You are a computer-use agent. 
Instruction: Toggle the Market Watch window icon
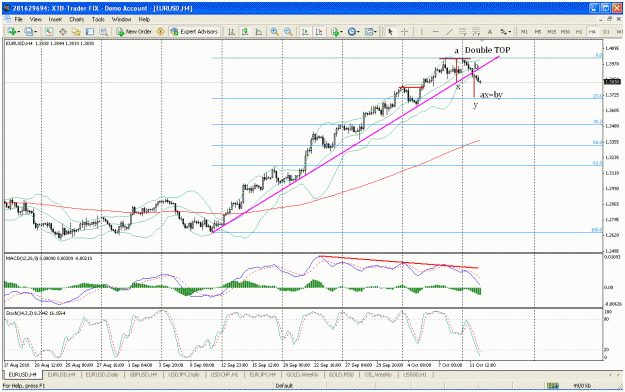tap(49, 32)
